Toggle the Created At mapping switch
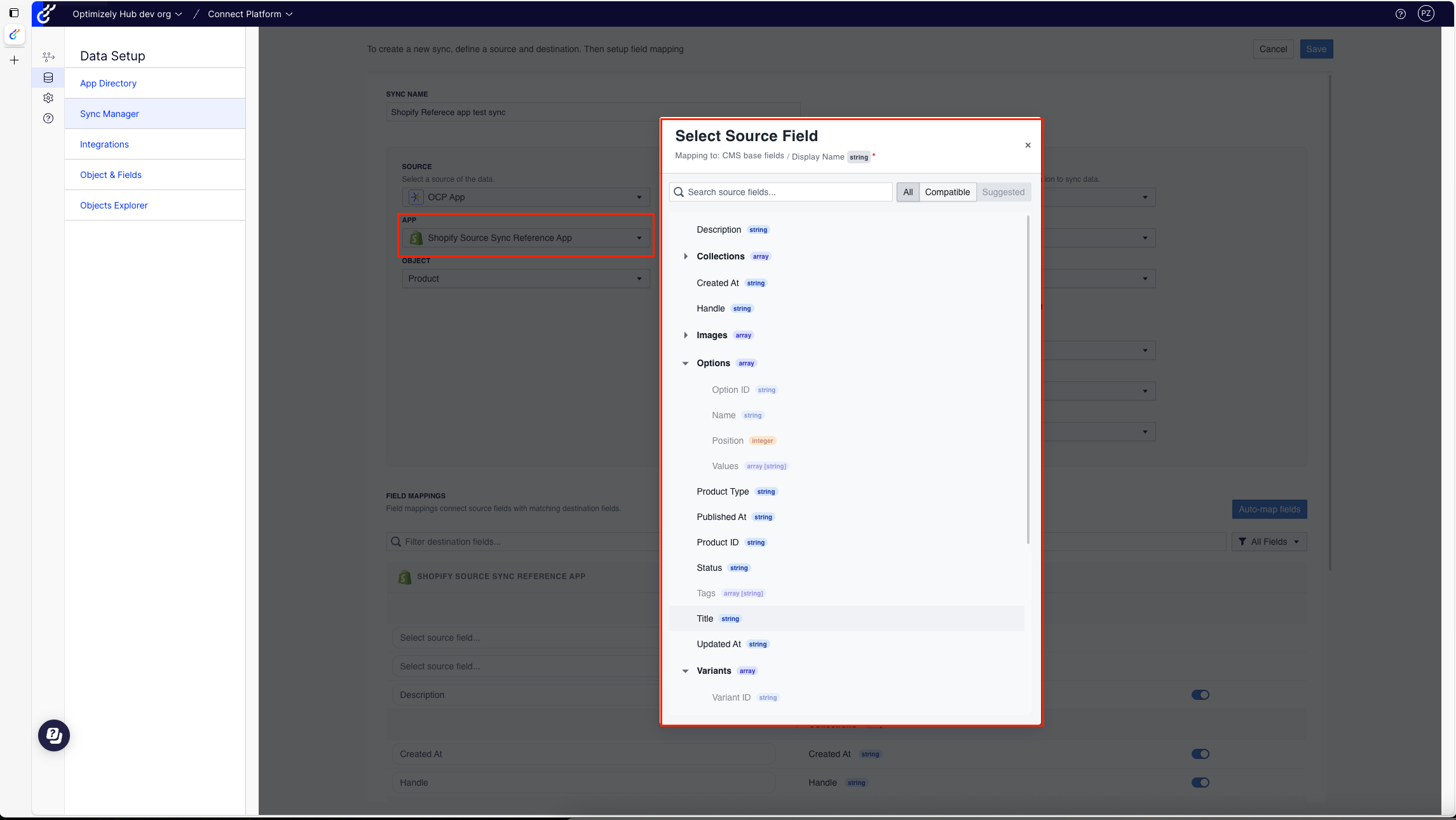The width and height of the screenshot is (1456, 820). [x=1200, y=754]
